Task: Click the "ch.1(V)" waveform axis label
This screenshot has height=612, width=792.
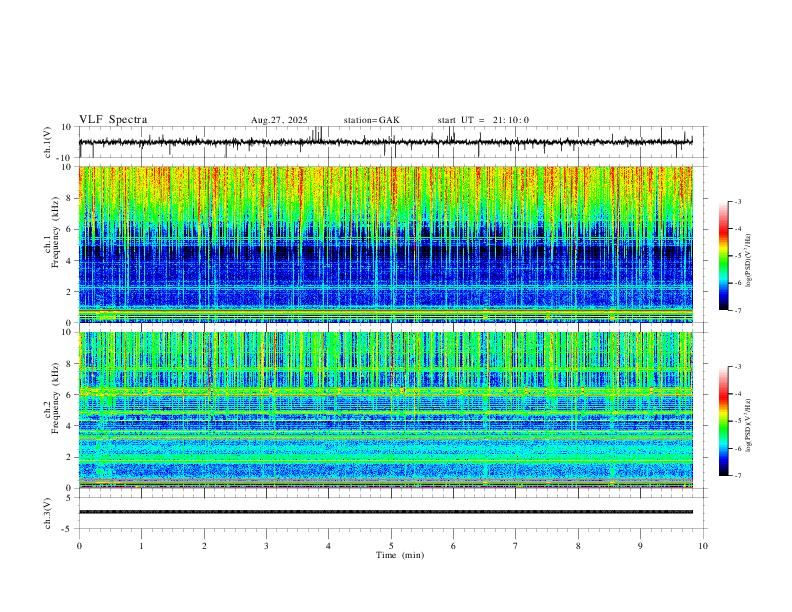Action: (48, 142)
